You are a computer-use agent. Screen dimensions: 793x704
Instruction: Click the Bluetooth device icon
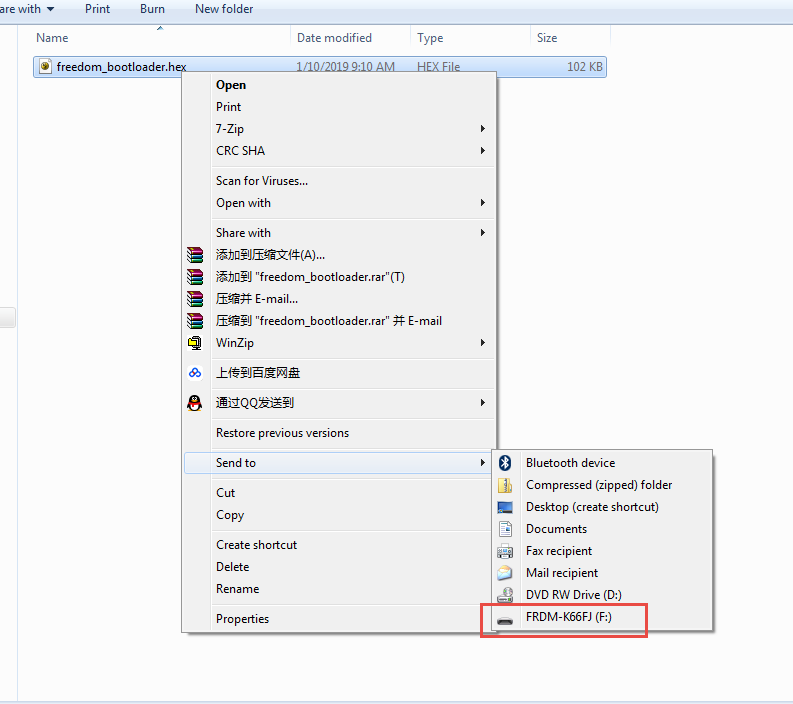505,463
